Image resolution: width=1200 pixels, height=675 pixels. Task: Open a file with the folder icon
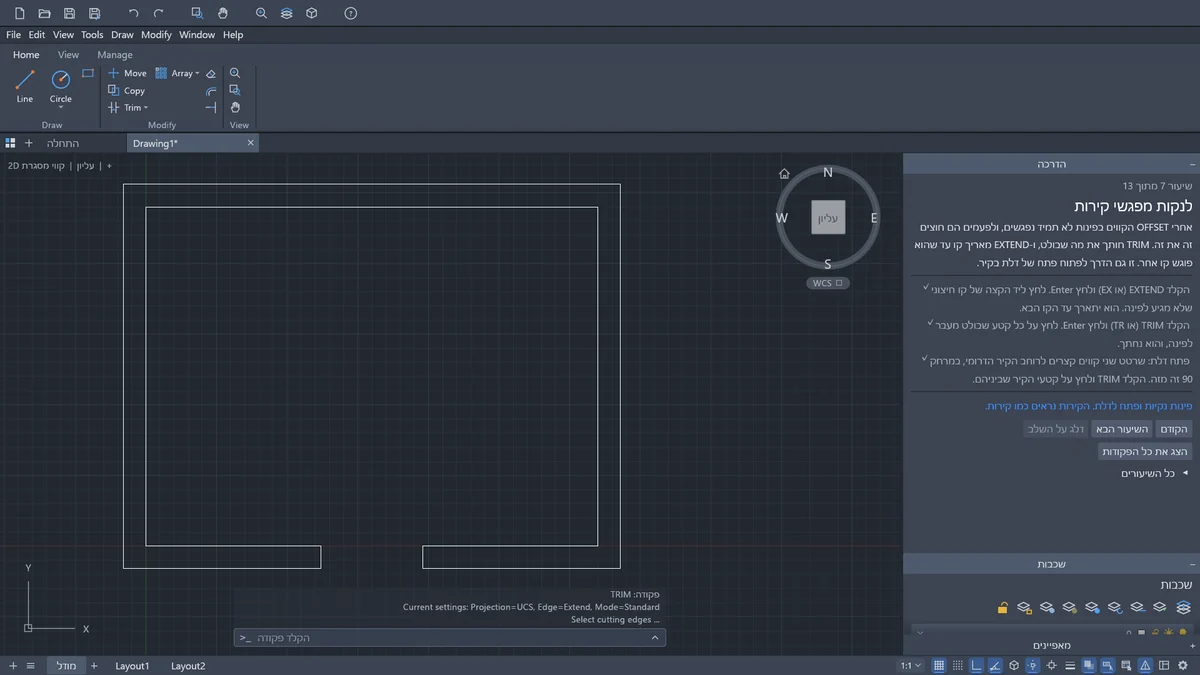[44, 14]
